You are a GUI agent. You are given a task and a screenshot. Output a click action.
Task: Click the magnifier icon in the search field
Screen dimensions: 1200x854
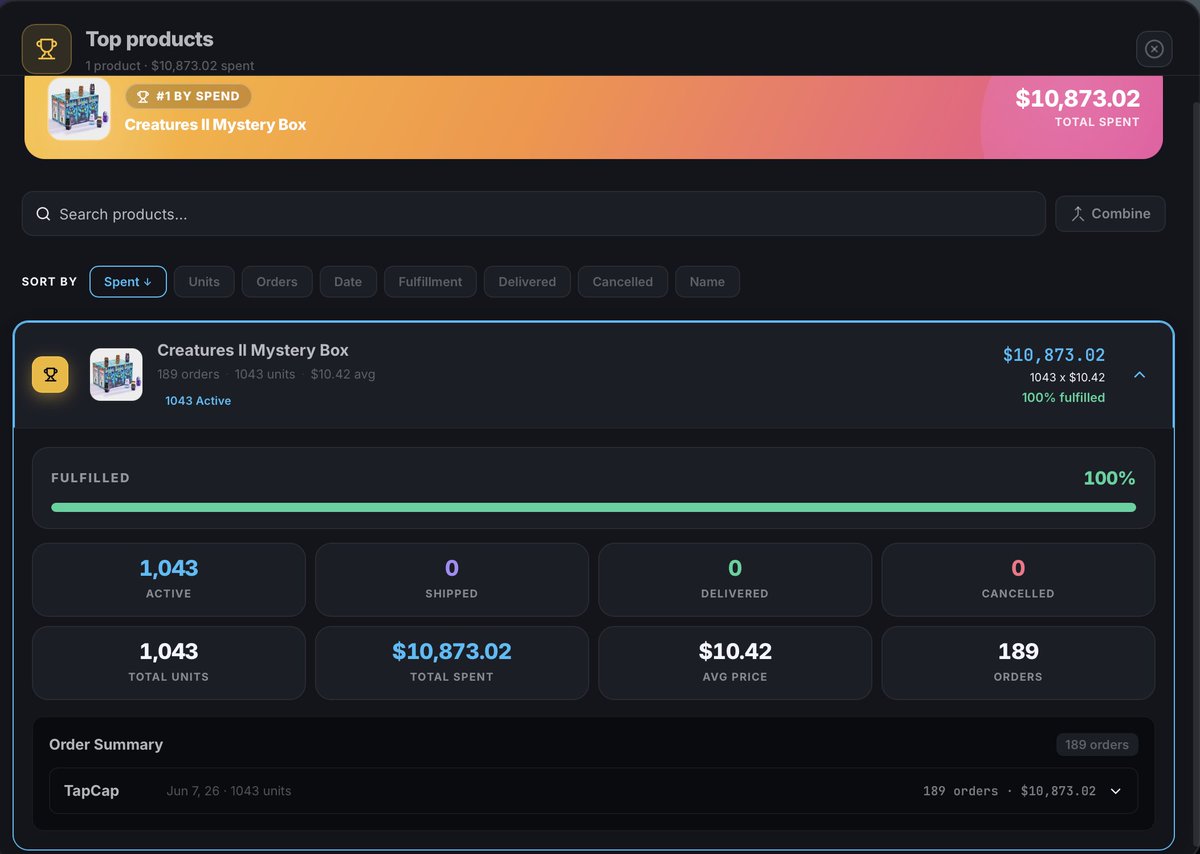43,214
